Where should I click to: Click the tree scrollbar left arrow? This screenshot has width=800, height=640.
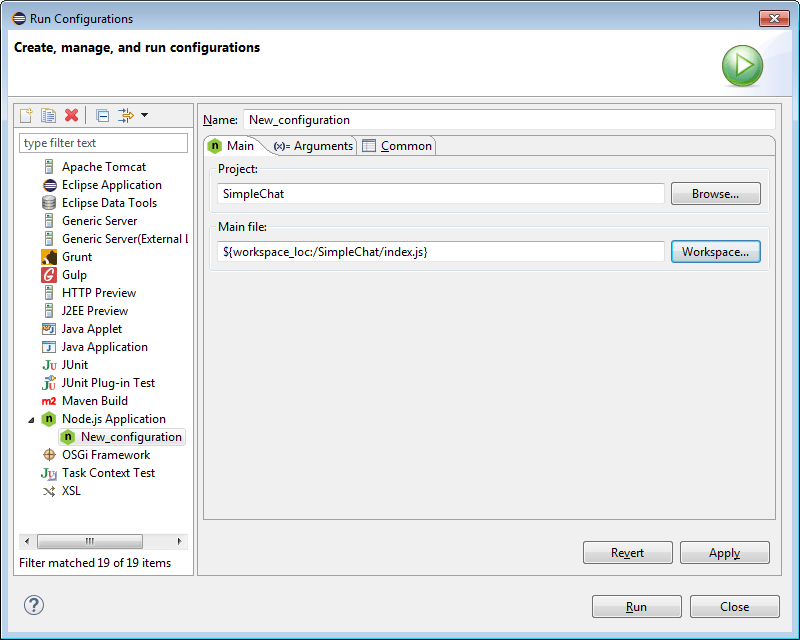pyautogui.click(x=27, y=541)
